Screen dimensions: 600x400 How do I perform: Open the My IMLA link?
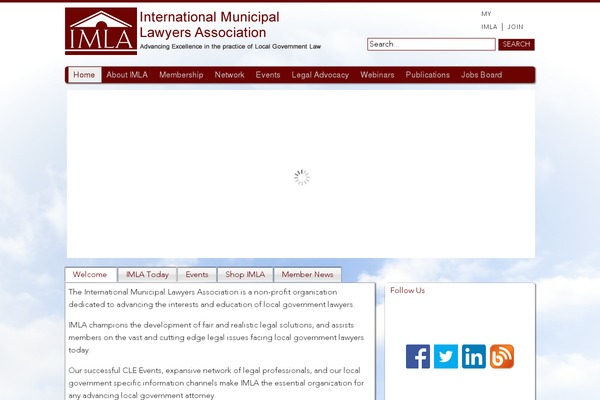click(x=489, y=20)
